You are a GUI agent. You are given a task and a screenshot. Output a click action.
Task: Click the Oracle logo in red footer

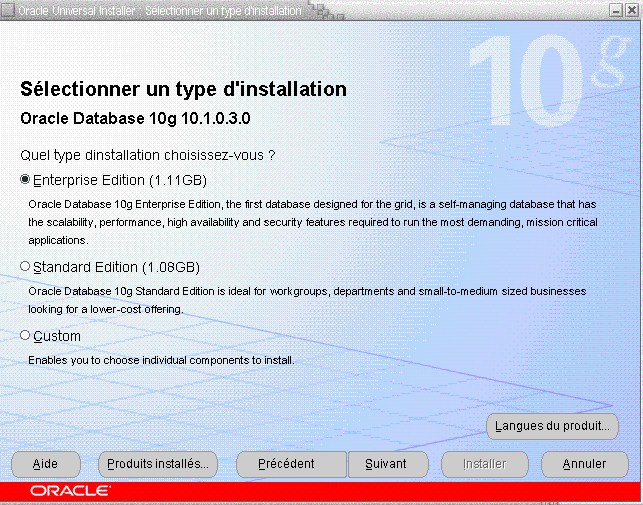[x=70, y=491]
